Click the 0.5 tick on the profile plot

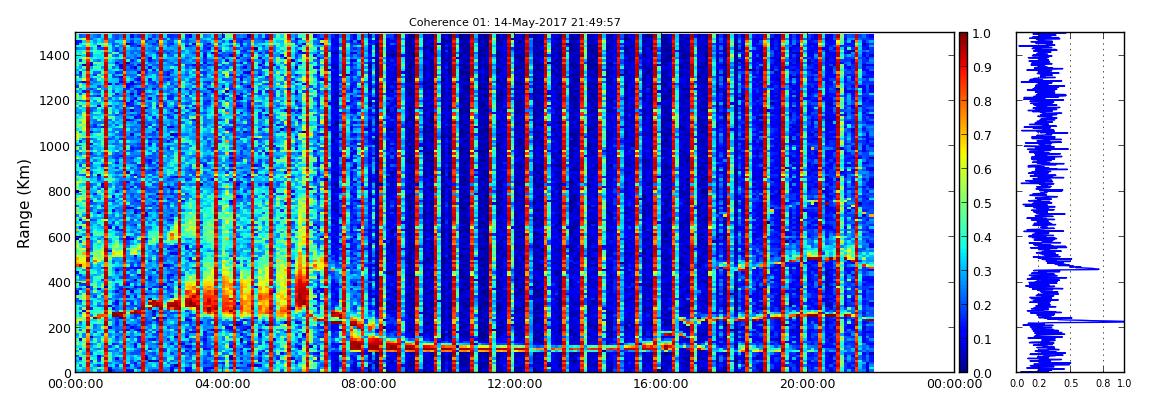tap(1071, 384)
